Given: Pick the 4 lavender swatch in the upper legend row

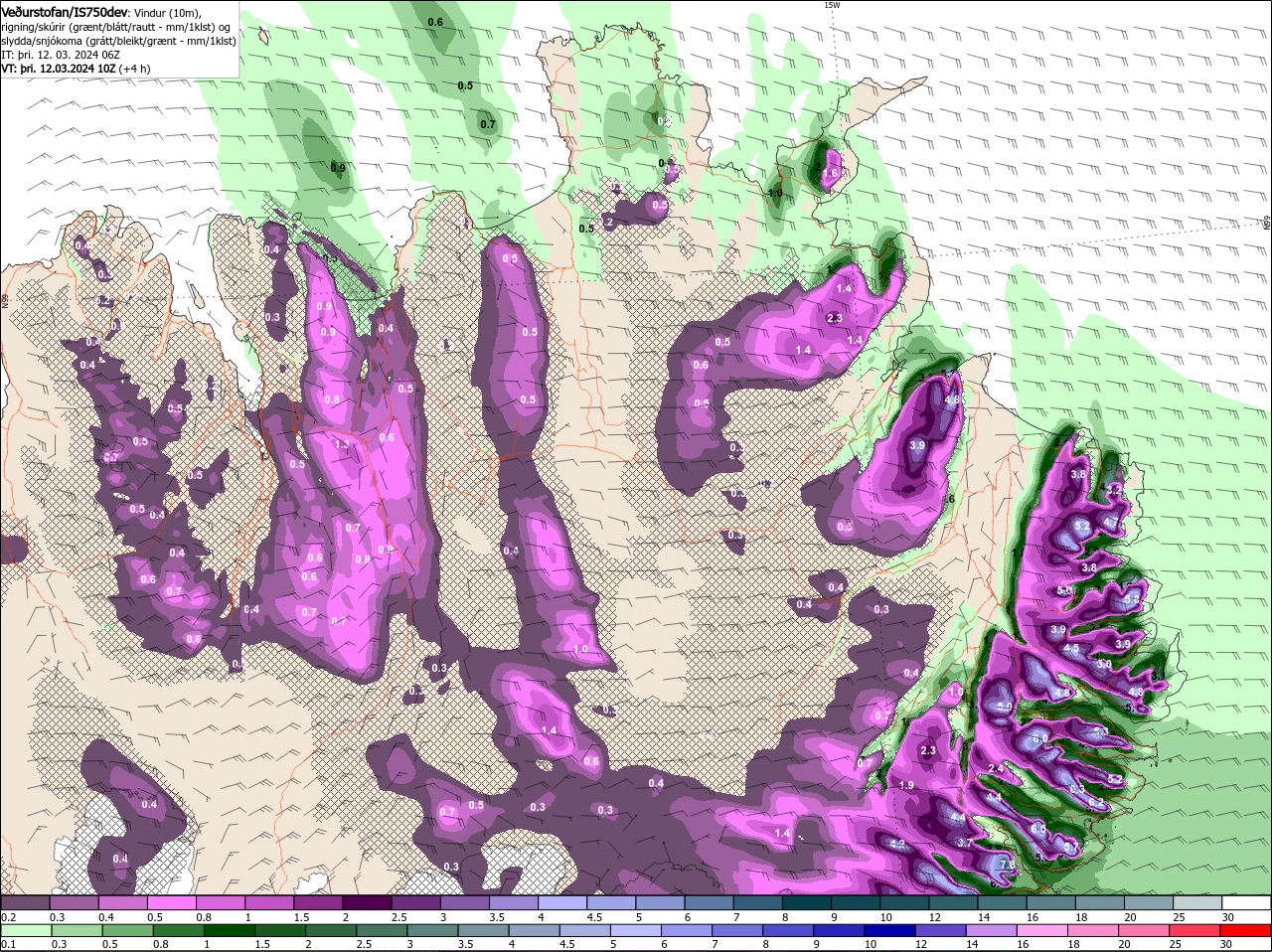Looking at the screenshot, I should (562, 902).
